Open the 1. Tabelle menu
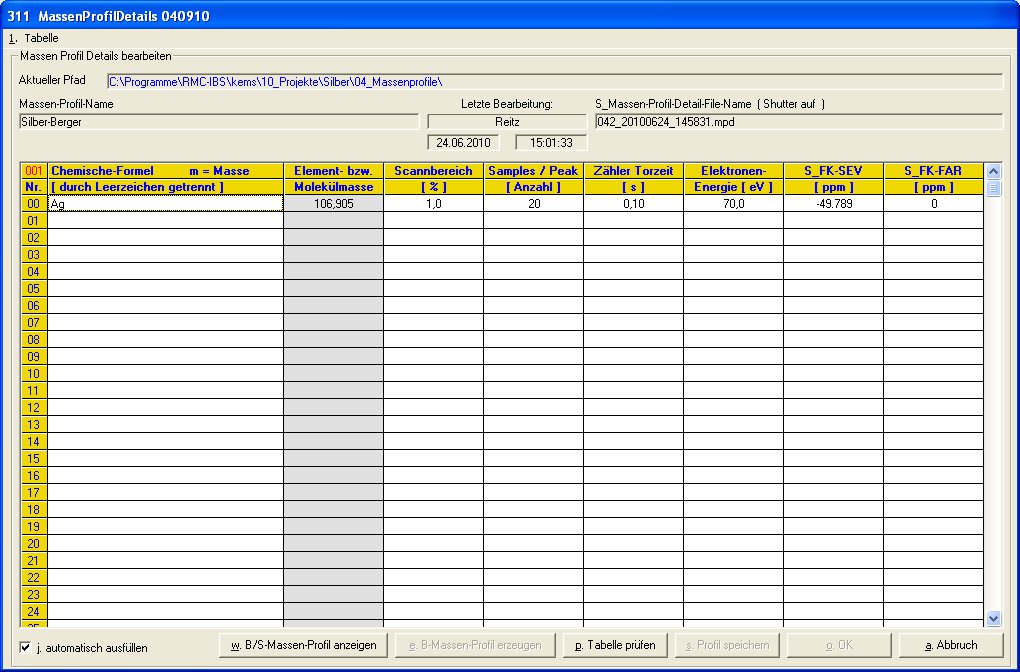1020x672 pixels. [x=34, y=38]
